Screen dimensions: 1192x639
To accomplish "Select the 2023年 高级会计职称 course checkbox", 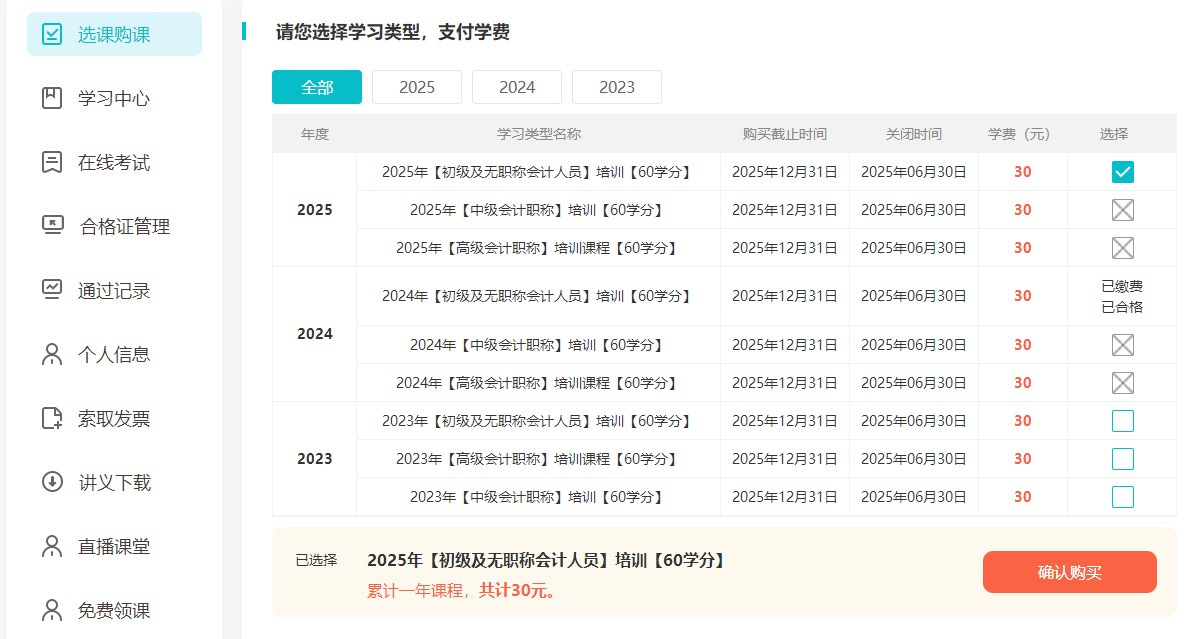I will tap(1122, 459).
